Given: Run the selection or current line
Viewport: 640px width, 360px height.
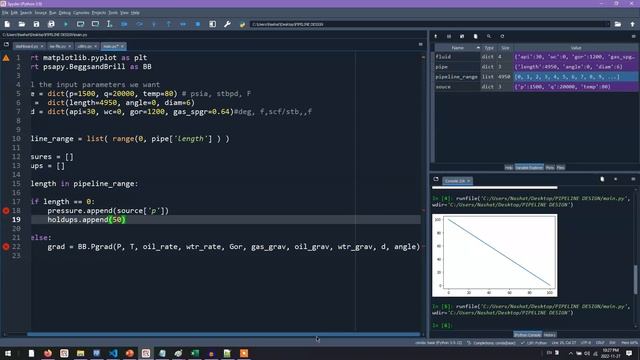Looking at the screenshot, I should [109, 24].
